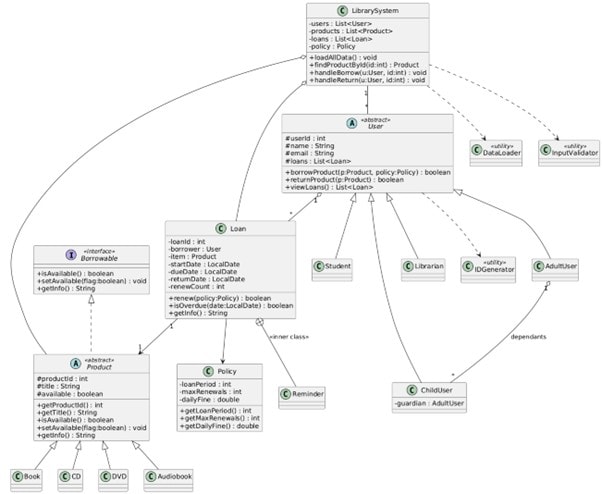The width and height of the screenshot is (602, 494).
Task: Click the abstract Product 'A' icon
Action: click(75, 363)
